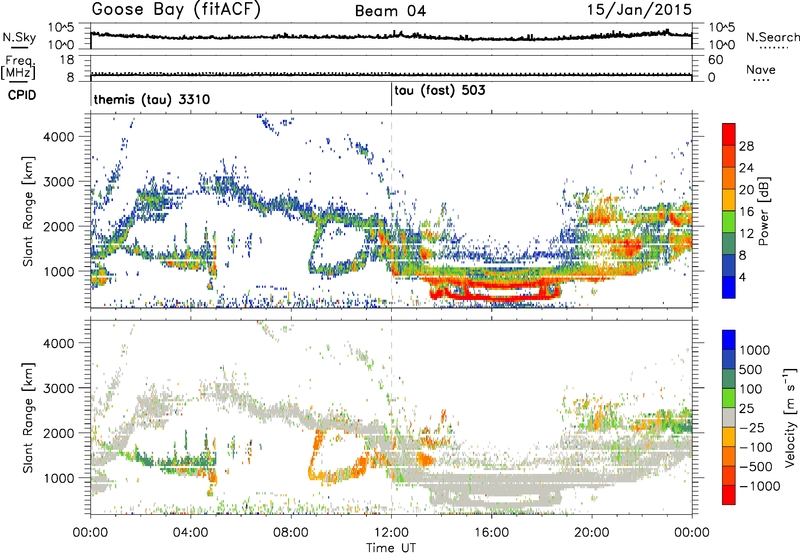Click the 'CPID' row label
Screen dimensions: 800x554
[x=22, y=95]
